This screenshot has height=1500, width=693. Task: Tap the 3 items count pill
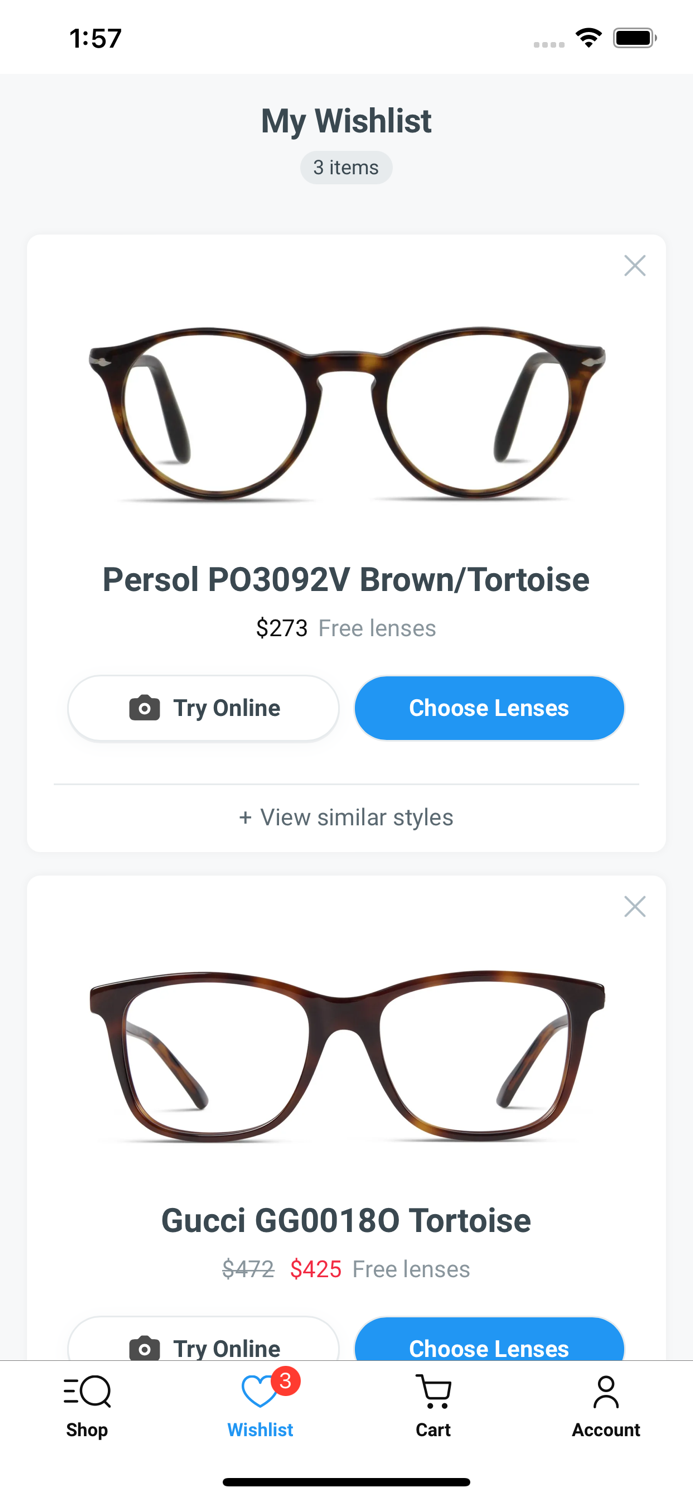[x=346, y=167]
